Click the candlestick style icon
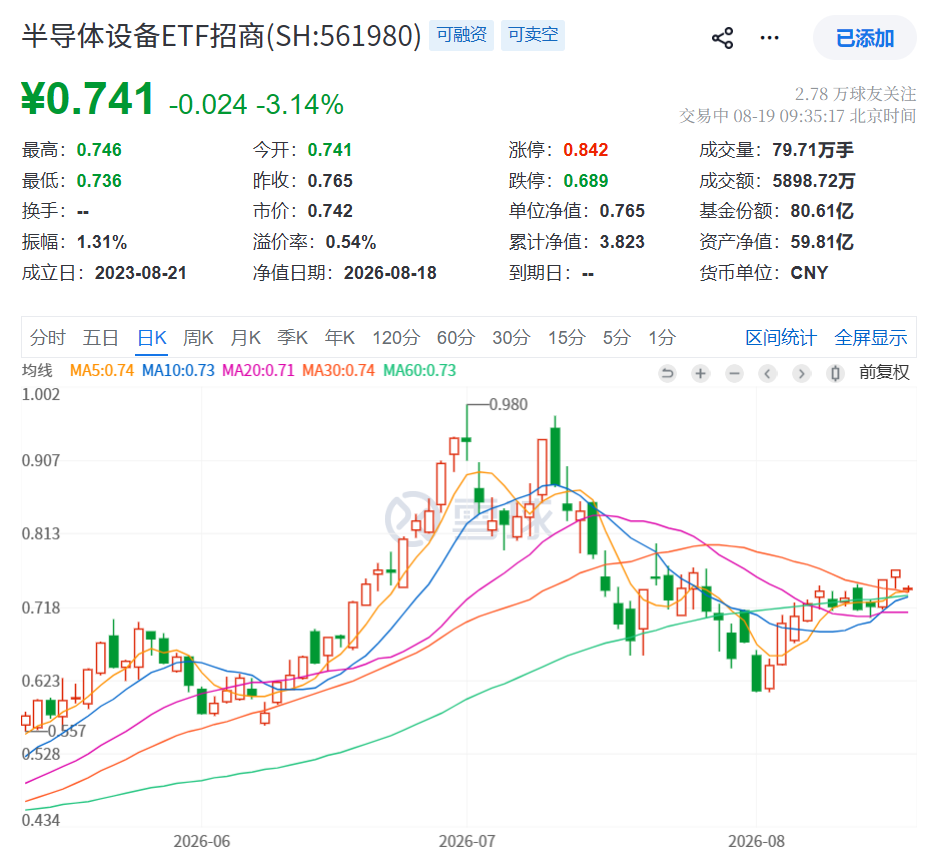Screen dimensions: 934x852 [x=835, y=374]
